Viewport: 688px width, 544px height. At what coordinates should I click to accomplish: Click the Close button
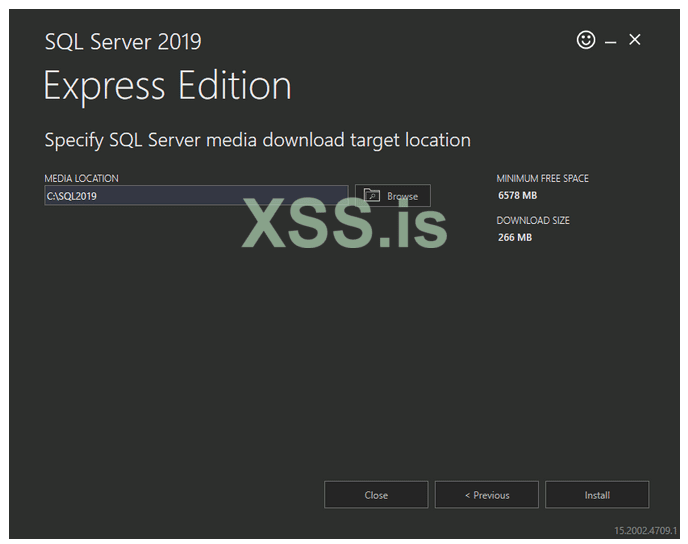376,495
